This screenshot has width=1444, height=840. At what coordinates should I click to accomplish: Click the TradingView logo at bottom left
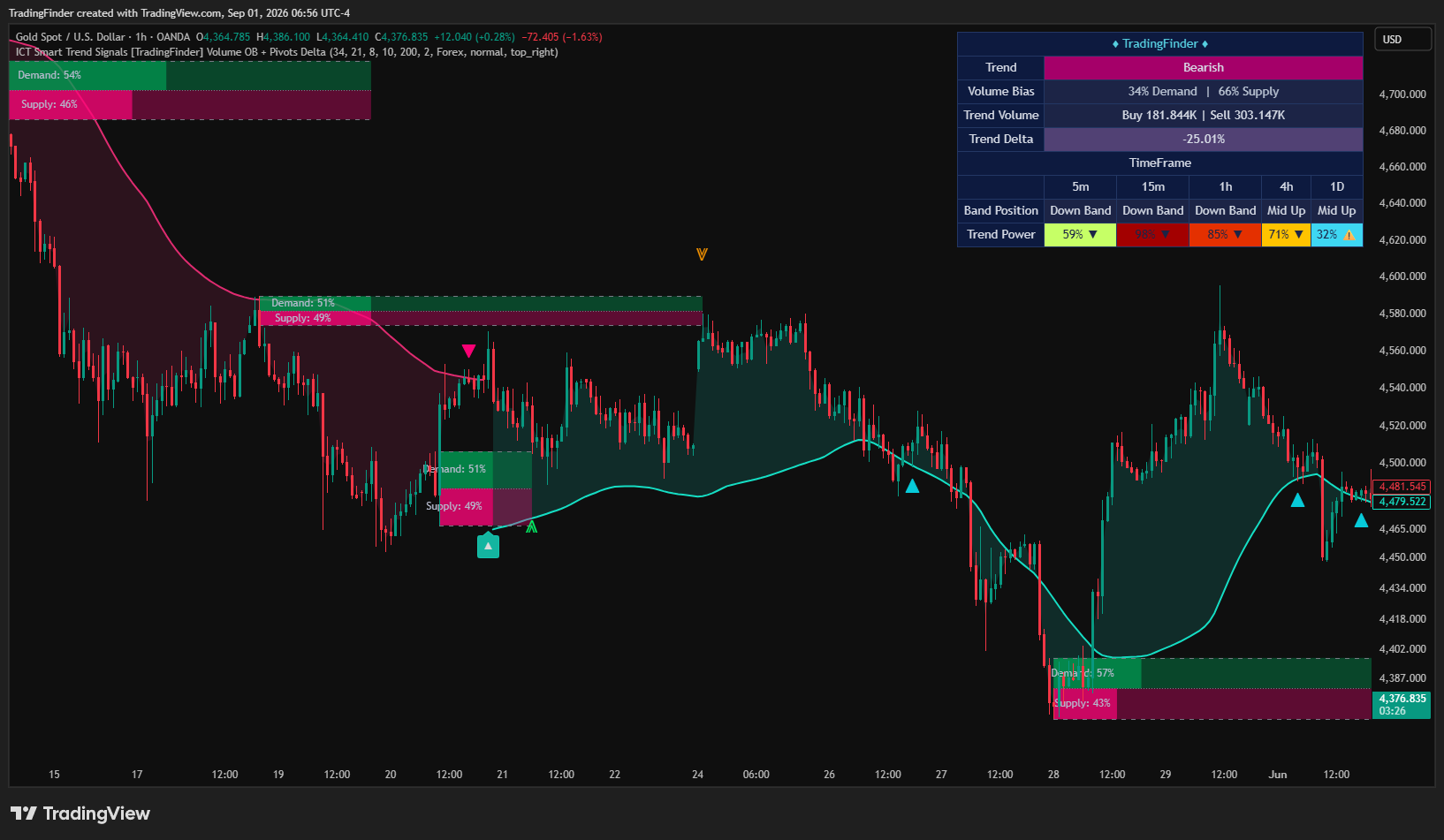80,814
